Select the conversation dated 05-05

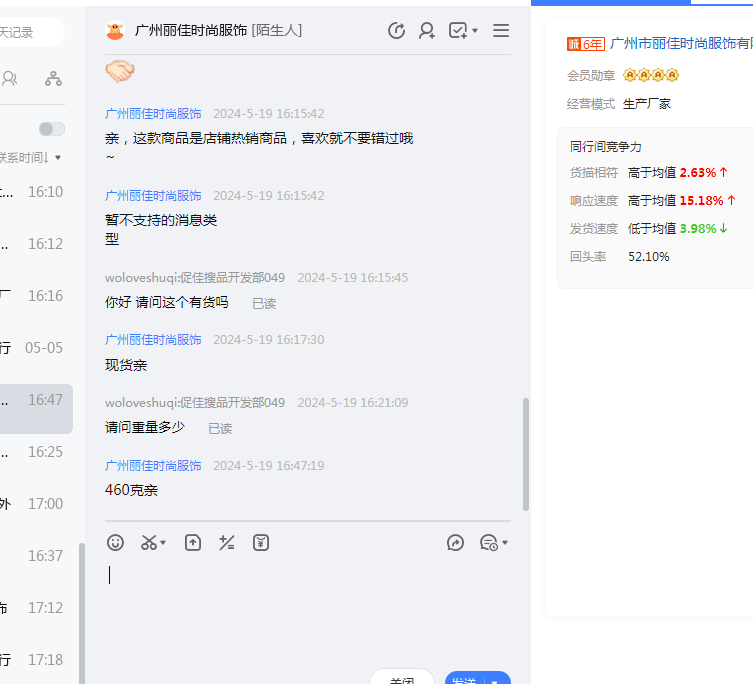[x=36, y=348]
